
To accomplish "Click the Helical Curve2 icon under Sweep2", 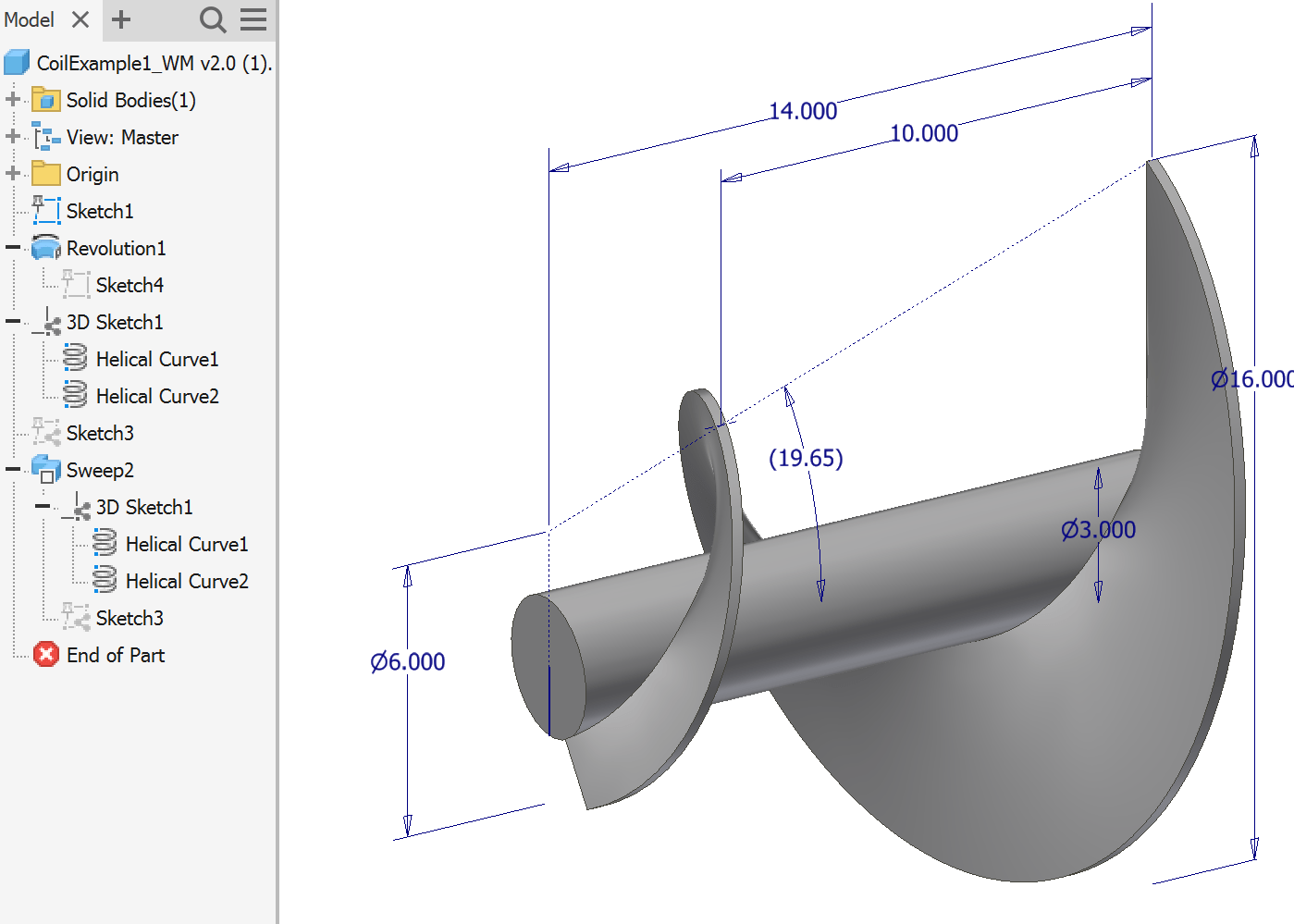I will point(105,580).
